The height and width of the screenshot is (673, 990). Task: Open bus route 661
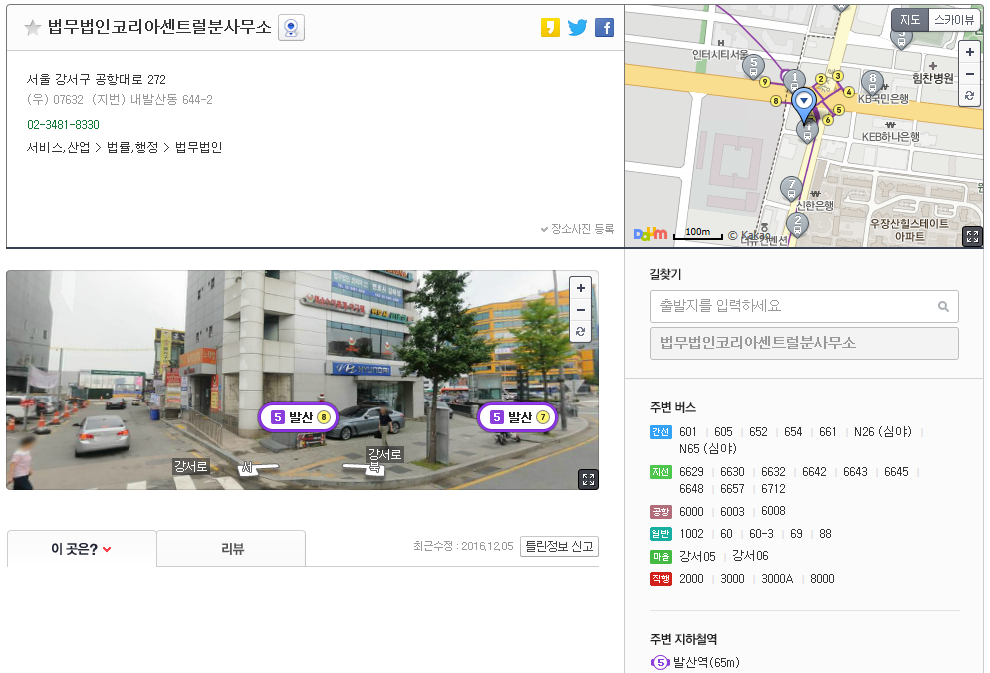click(x=828, y=432)
